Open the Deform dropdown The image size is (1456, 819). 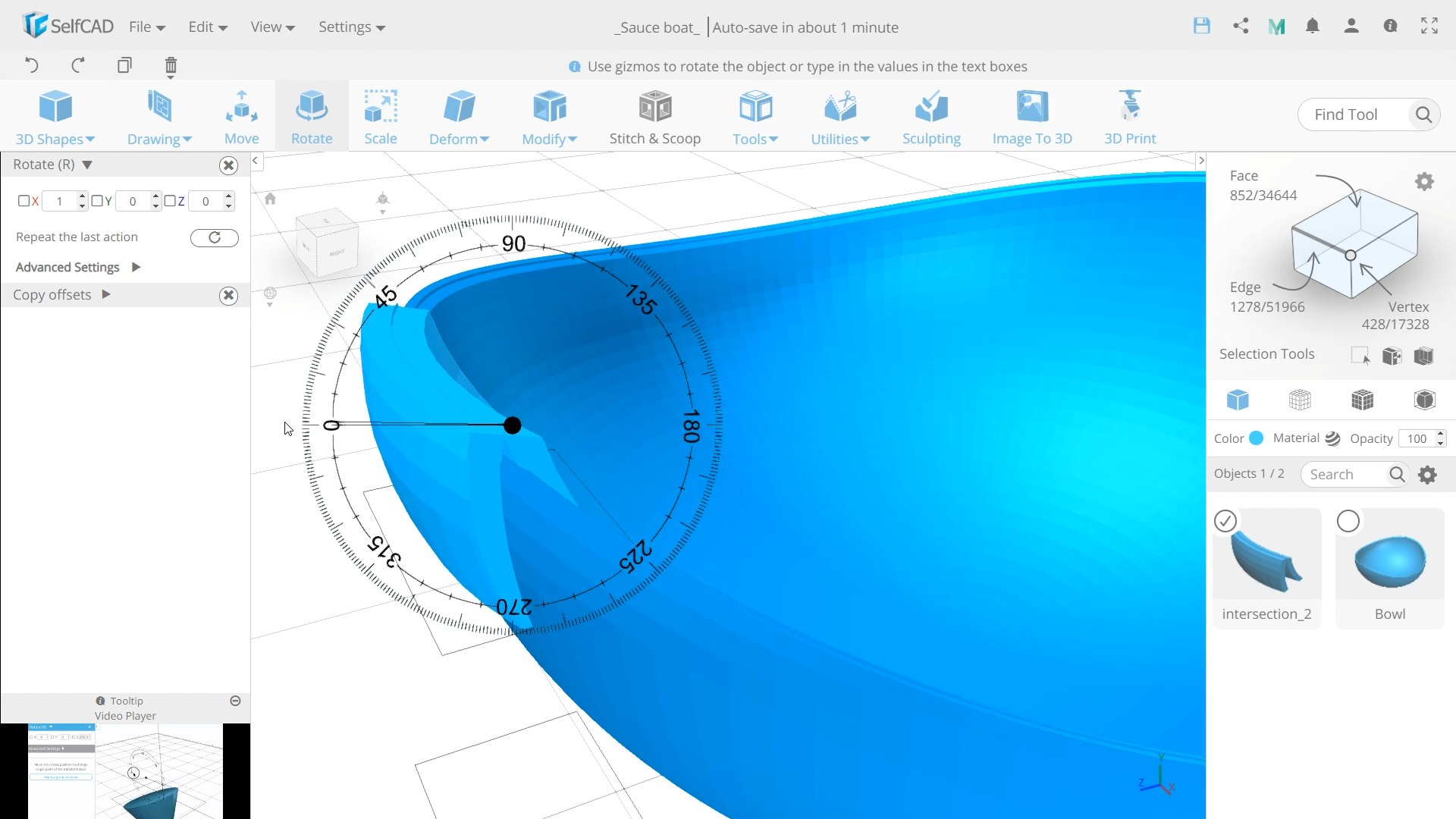pyautogui.click(x=459, y=117)
